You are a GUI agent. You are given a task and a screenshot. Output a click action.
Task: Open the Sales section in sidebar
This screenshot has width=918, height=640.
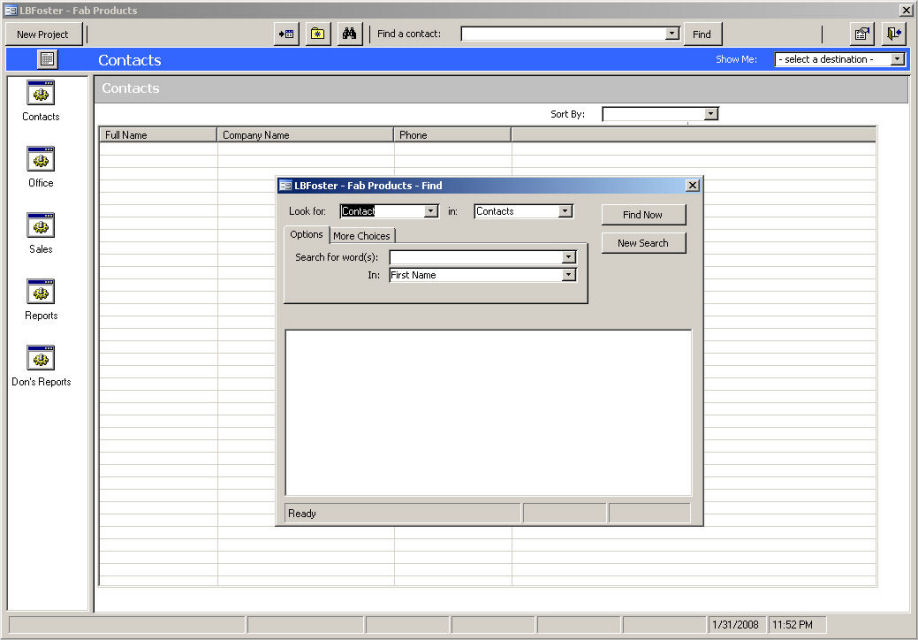[x=41, y=233]
